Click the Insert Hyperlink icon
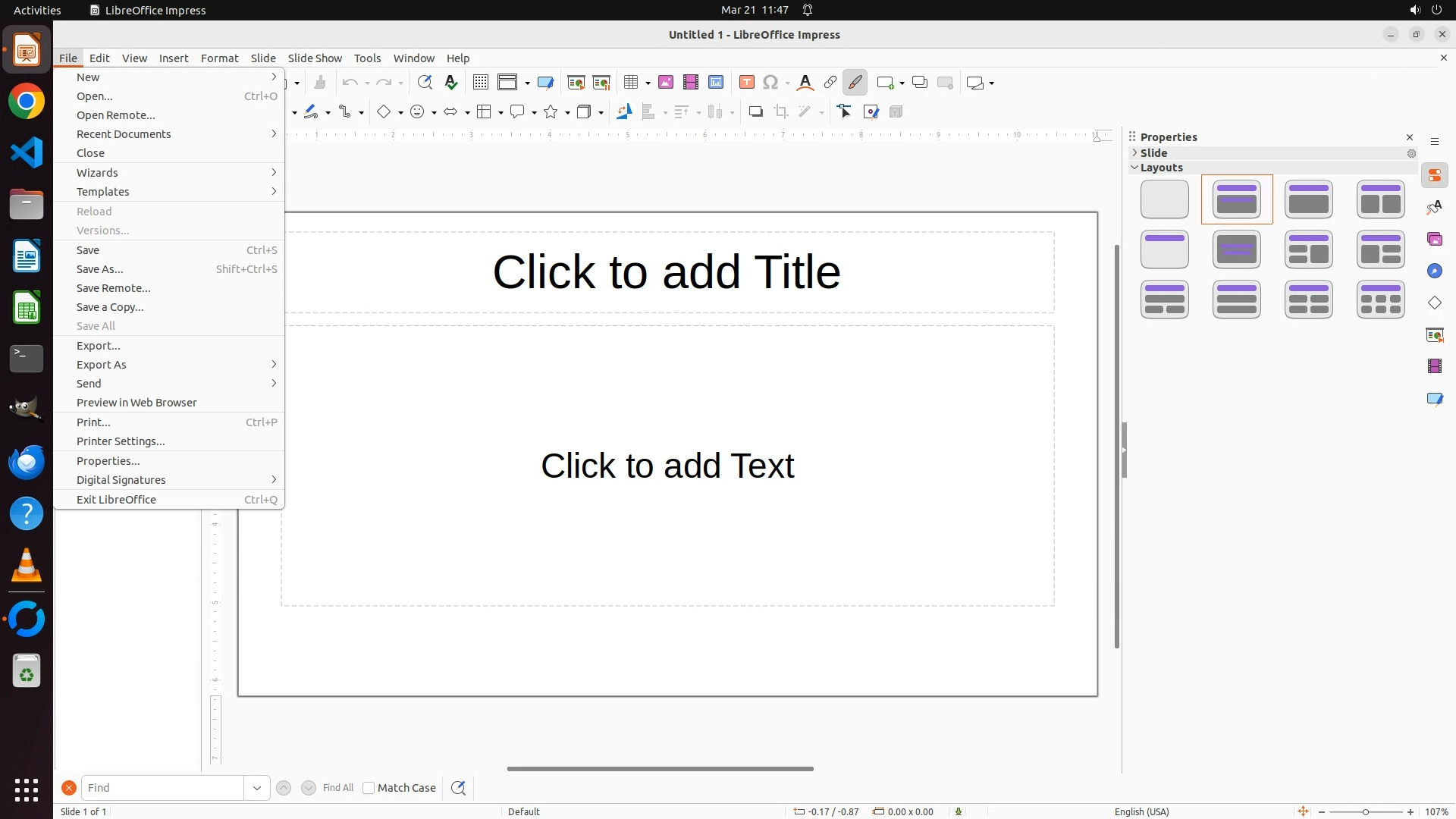This screenshot has height=819, width=1456. [830, 83]
